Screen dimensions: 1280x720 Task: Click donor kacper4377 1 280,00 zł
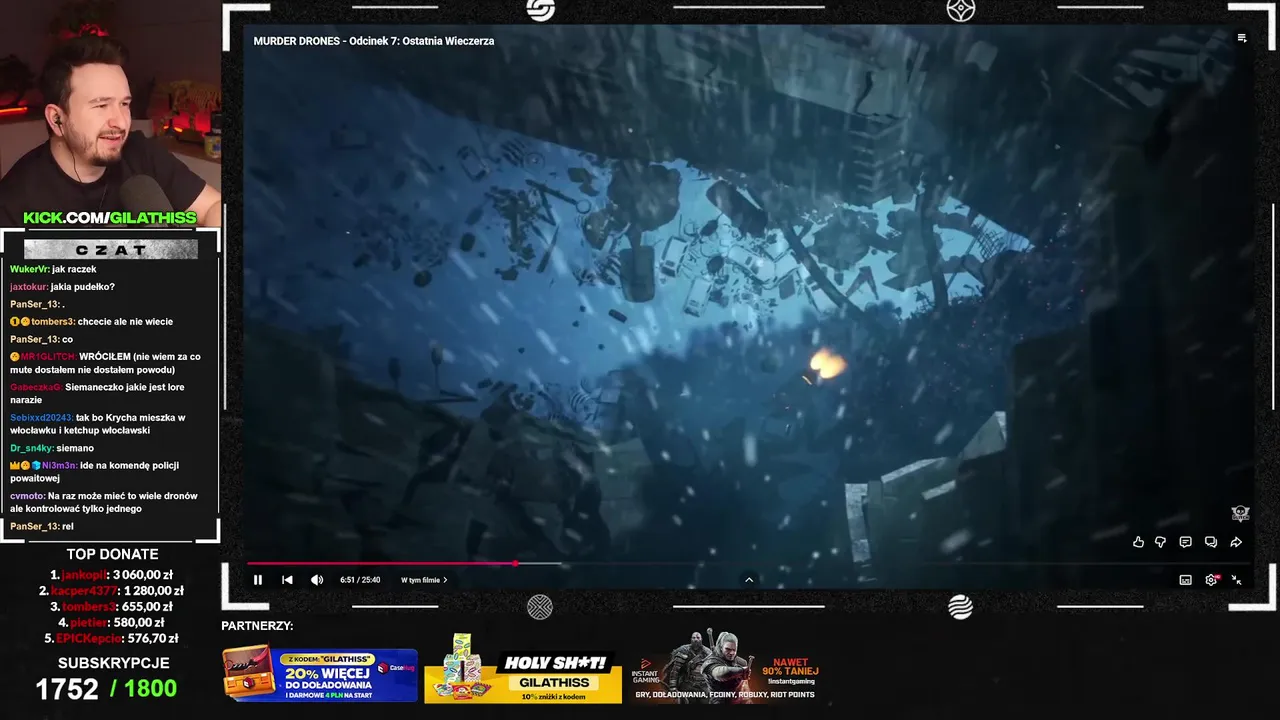pos(112,591)
